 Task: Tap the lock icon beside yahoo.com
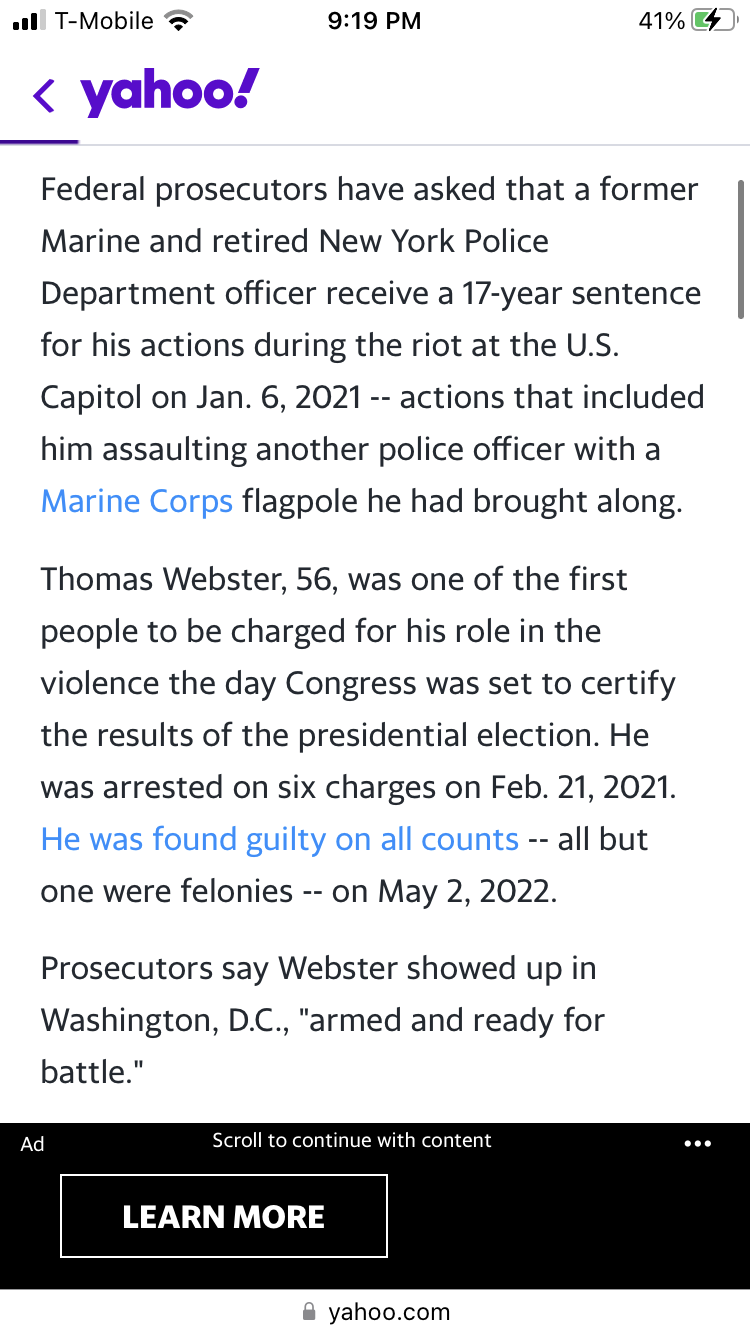[310, 1311]
